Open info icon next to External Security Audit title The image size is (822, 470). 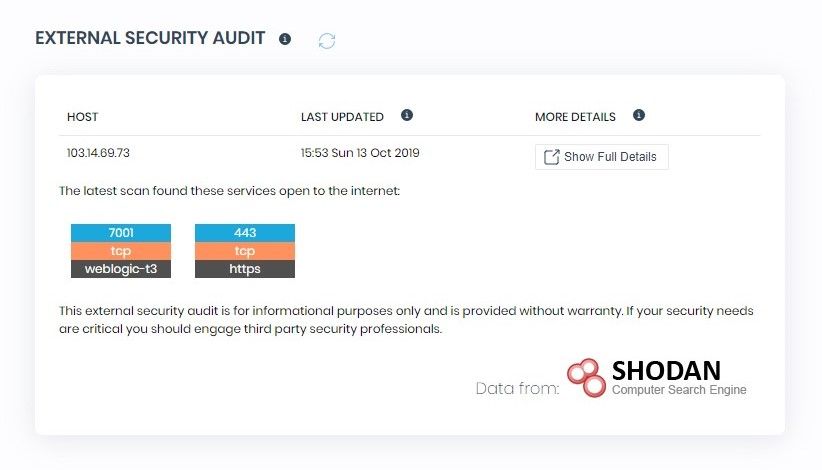(x=285, y=39)
